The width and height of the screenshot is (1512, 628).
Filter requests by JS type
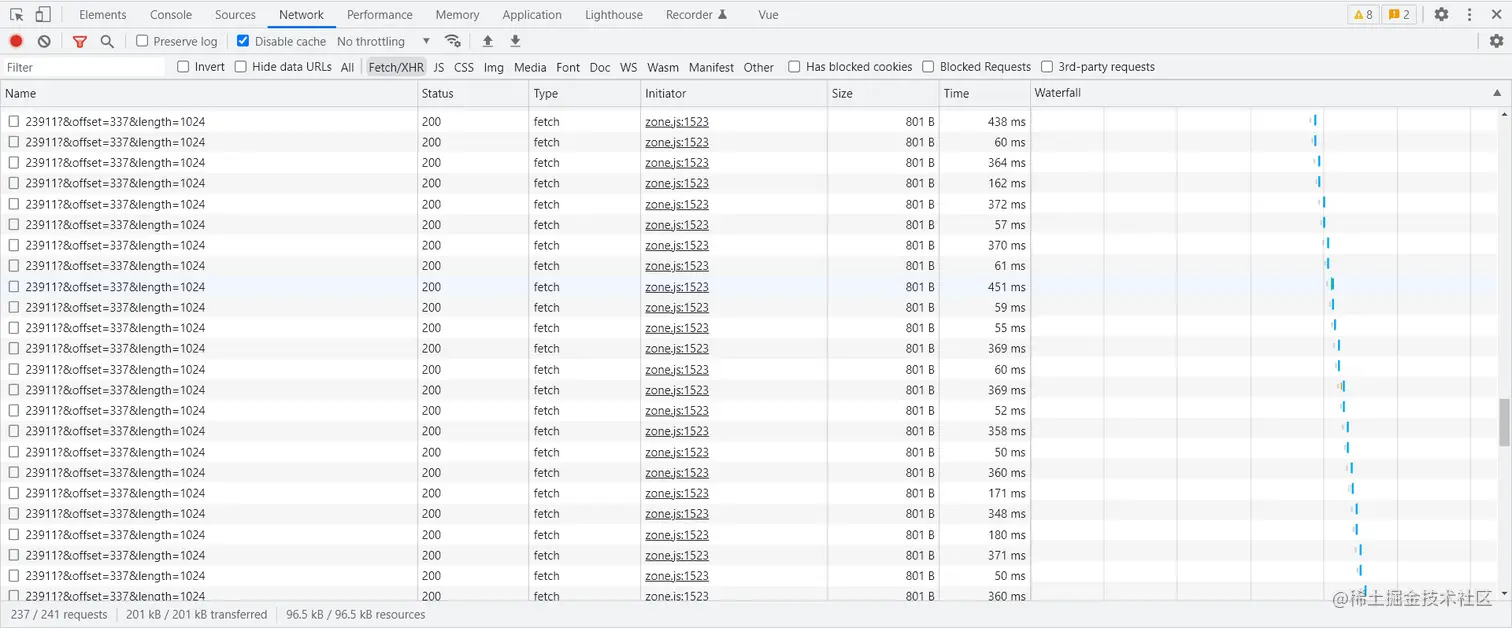point(438,67)
